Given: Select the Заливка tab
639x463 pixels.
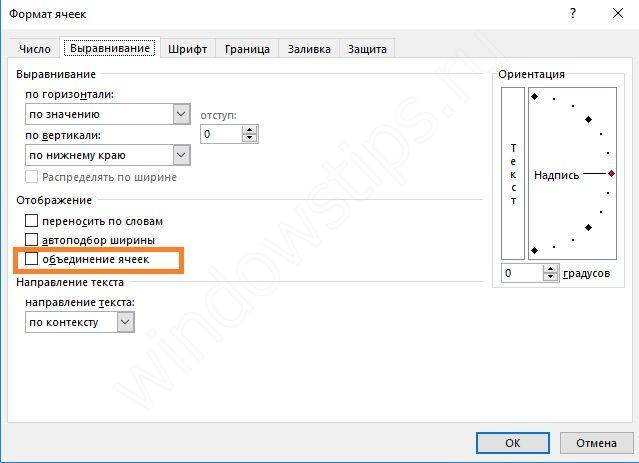Looking at the screenshot, I should (x=309, y=48).
